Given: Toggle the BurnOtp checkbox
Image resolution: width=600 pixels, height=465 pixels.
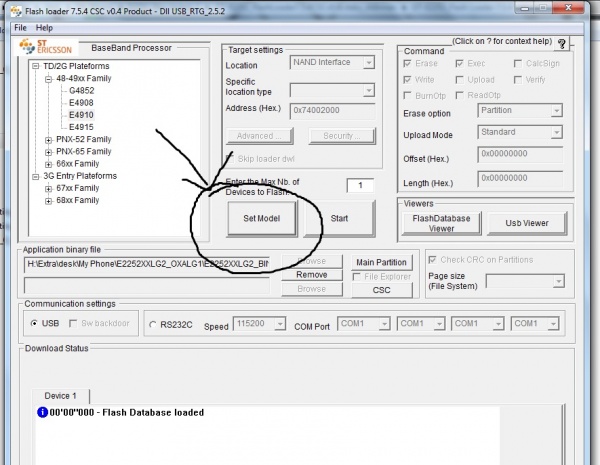Looking at the screenshot, I should point(407,95).
